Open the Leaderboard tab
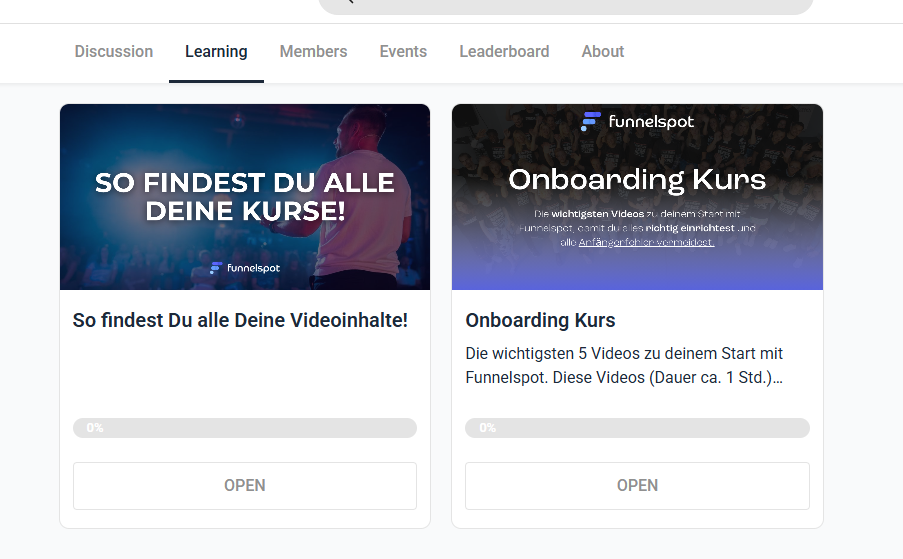This screenshot has height=559, width=903. (x=504, y=52)
